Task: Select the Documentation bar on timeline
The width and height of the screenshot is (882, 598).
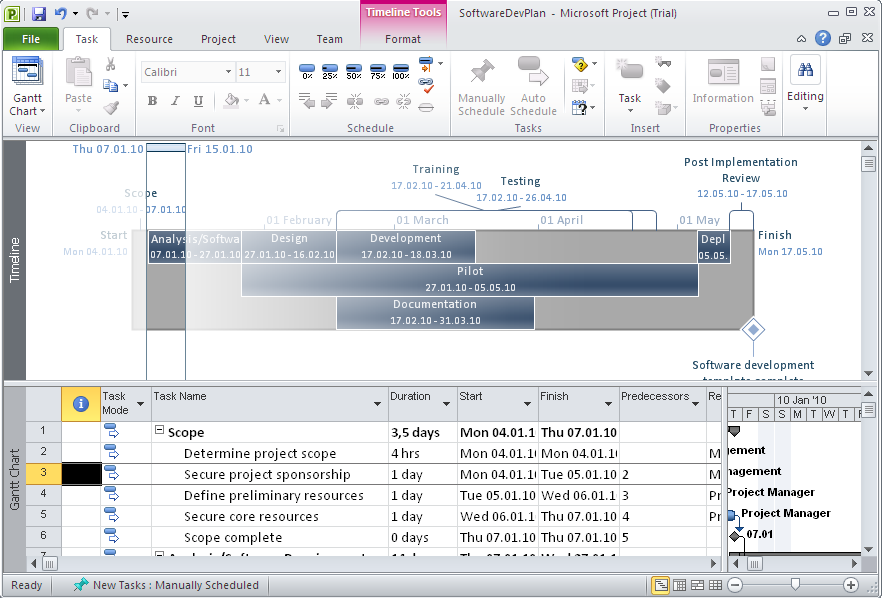Action: 435,313
